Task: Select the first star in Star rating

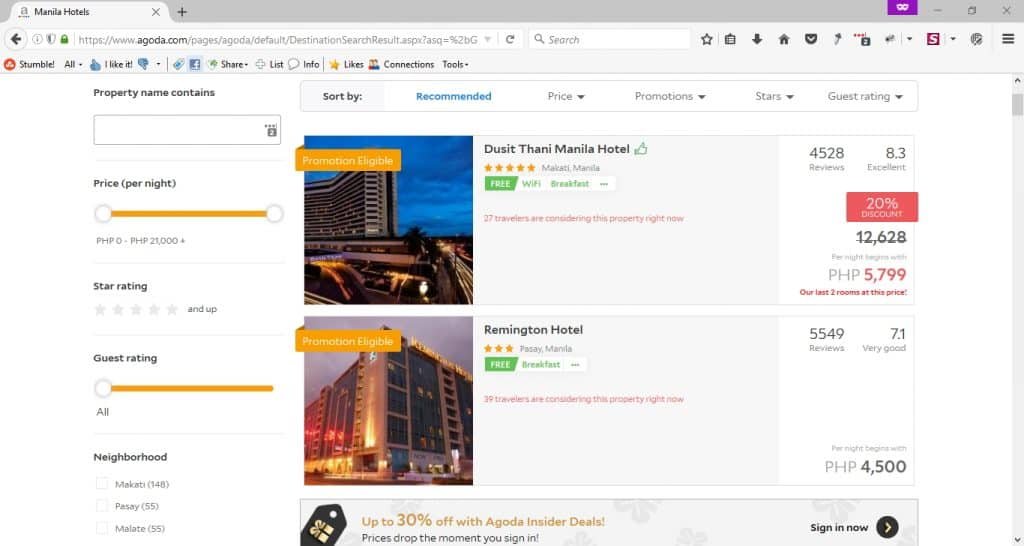Action: point(100,310)
